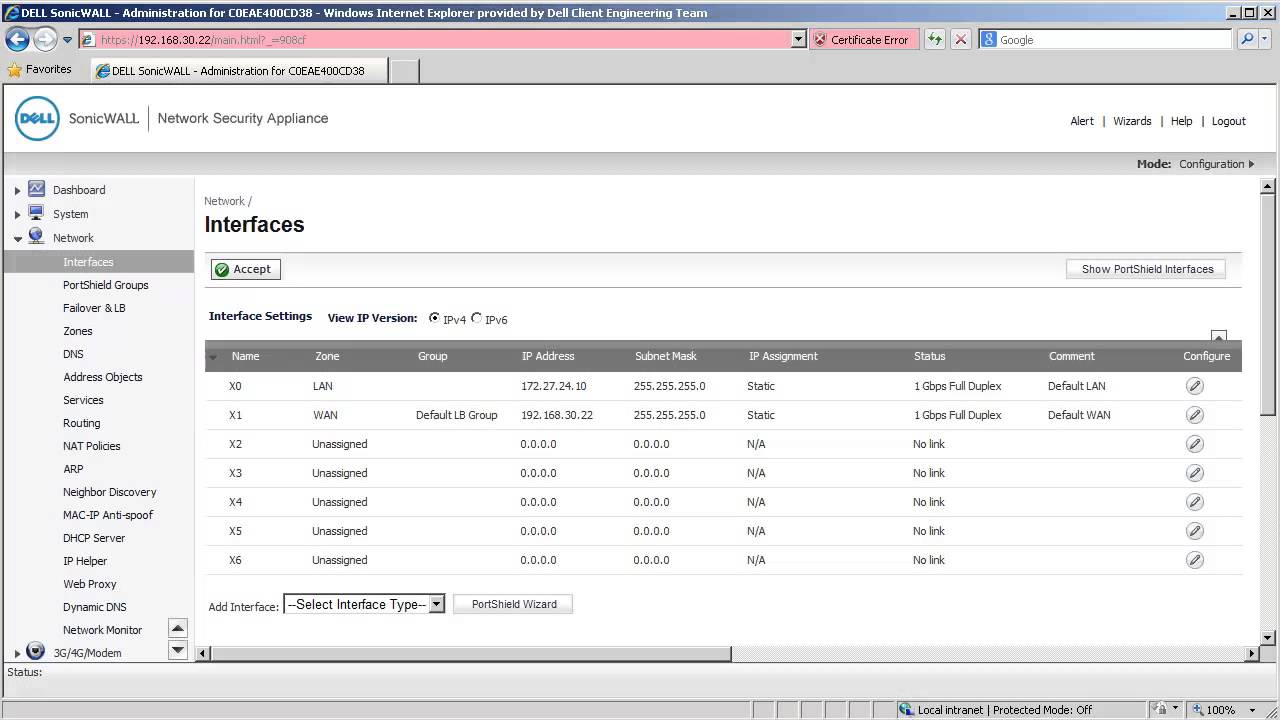Open the NAT Policies menu item
The height and width of the screenshot is (720, 1280).
pos(91,446)
